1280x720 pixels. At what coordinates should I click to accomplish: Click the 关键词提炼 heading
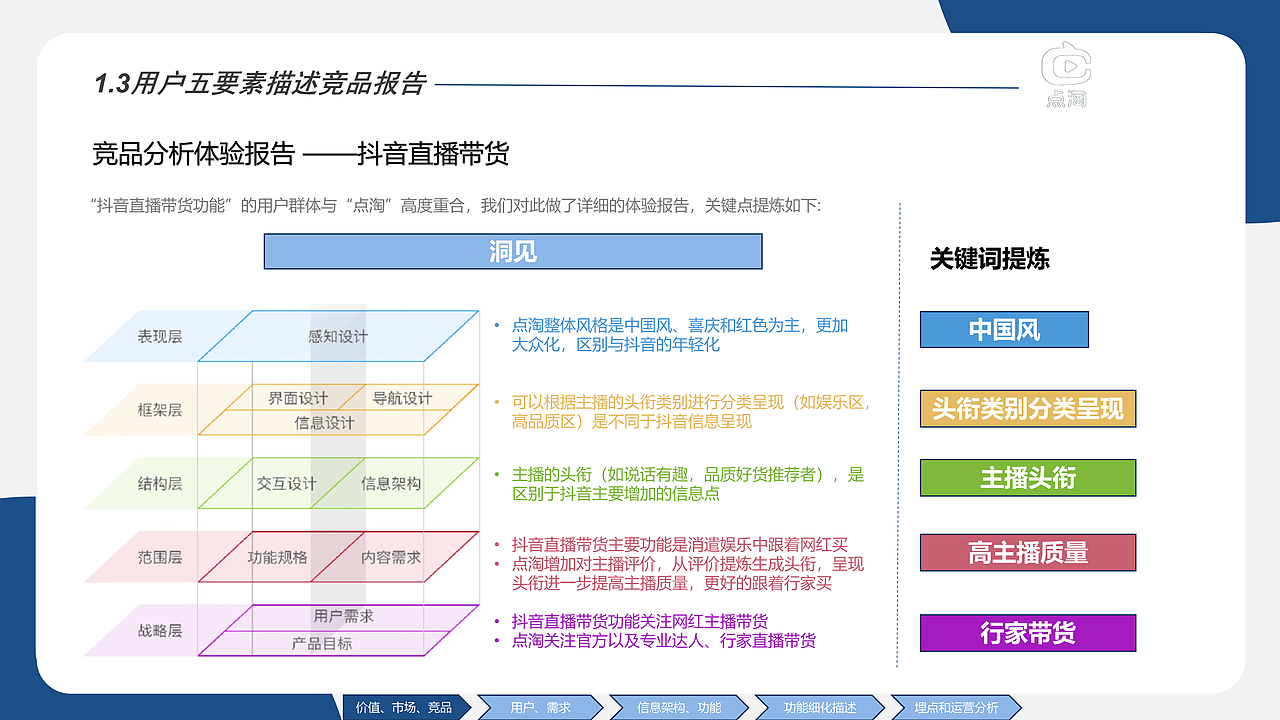pos(989,259)
